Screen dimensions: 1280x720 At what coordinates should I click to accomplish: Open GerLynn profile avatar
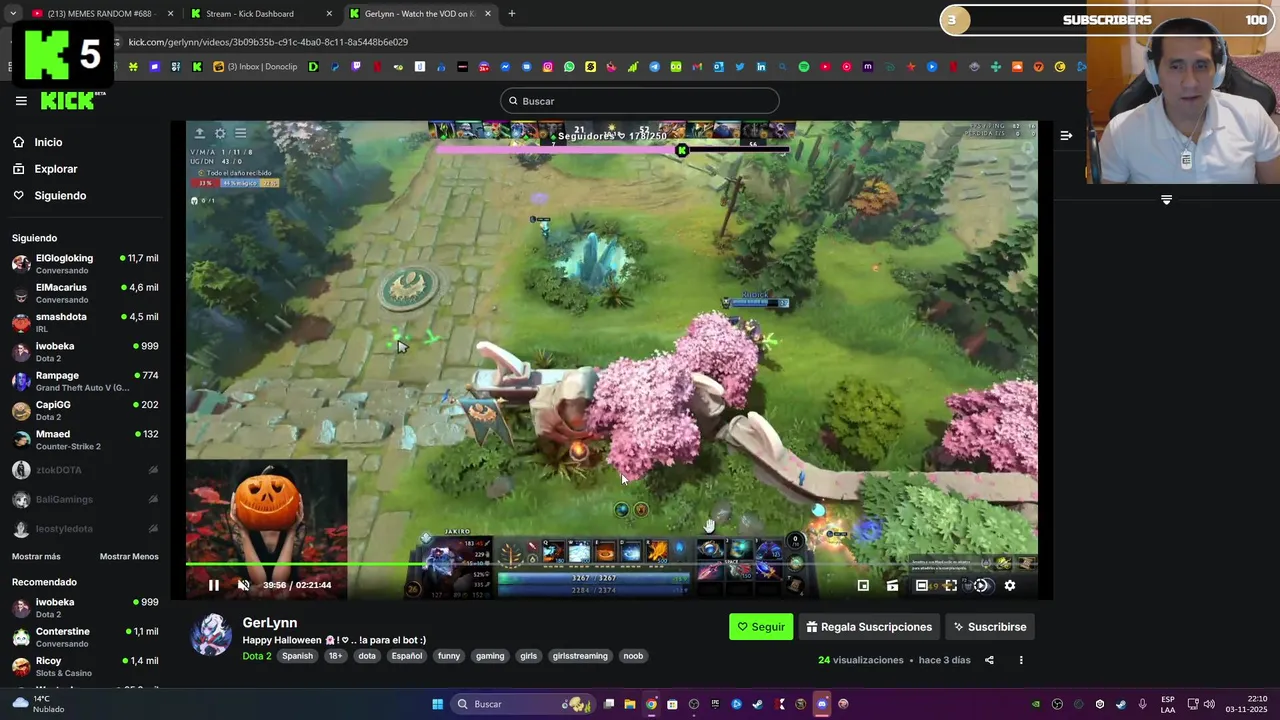point(211,636)
